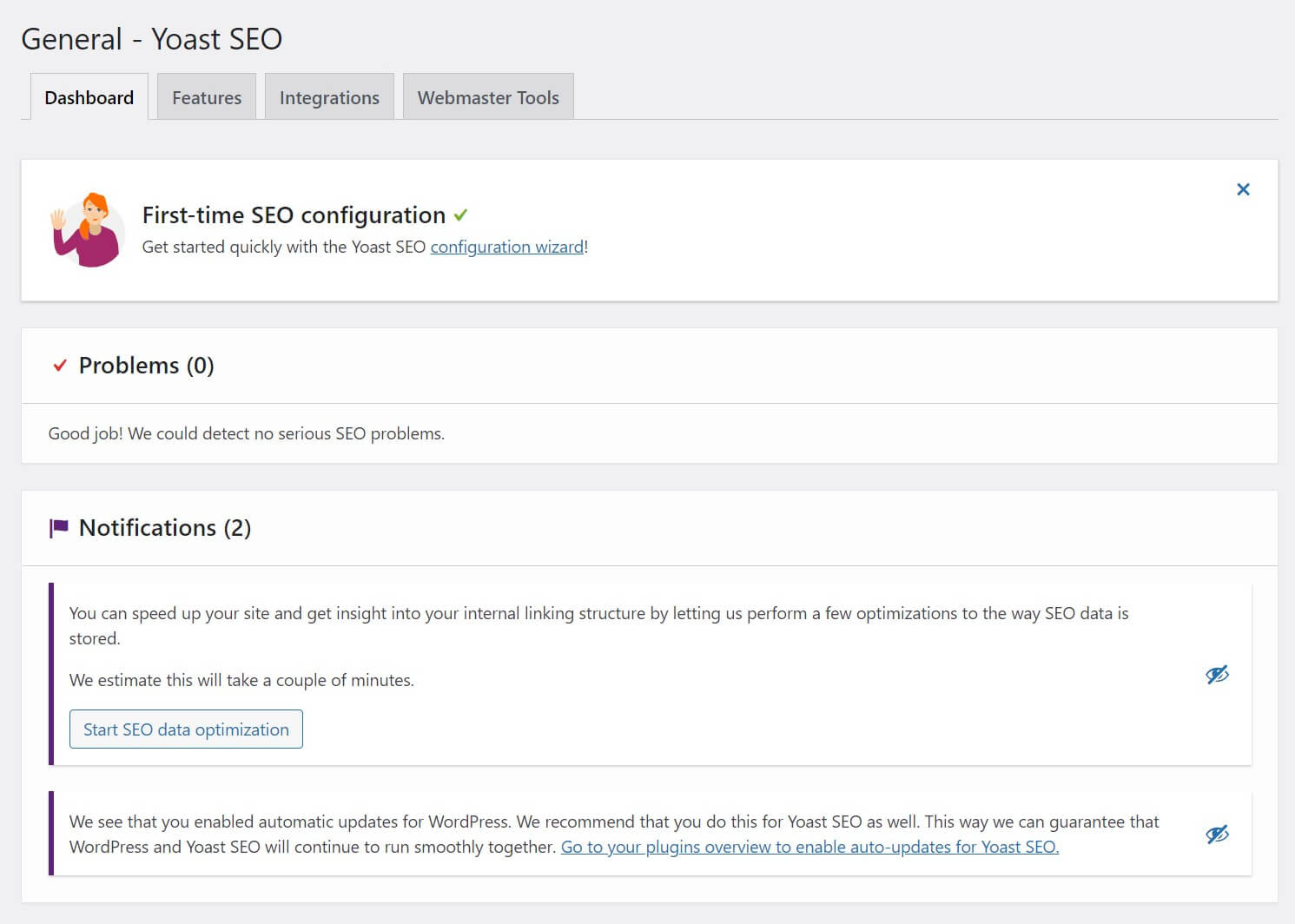Viewport: 1295px width, 924px height.
Task: Collapse the Notifications (2) section heading
Action: (165, 528)
